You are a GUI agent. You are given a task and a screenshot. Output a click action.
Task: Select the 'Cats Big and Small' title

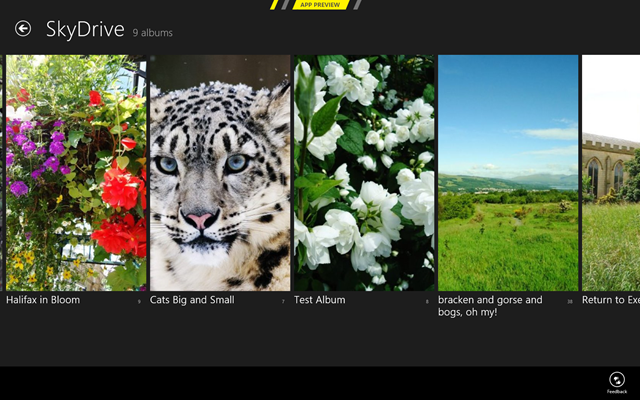point(192,300)
